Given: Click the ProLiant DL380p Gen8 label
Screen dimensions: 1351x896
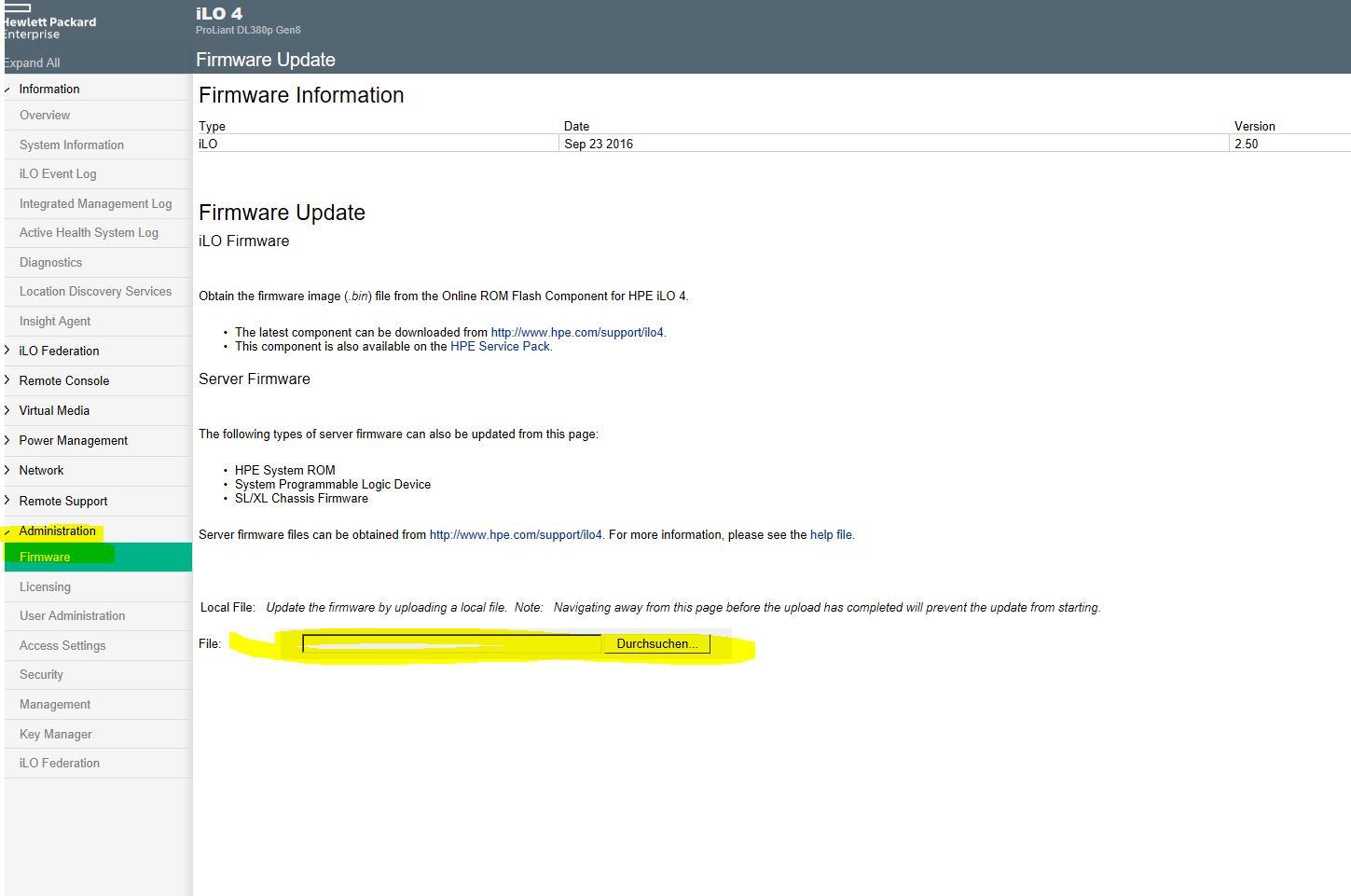Looking at the screenshot, I should pyautogui.click(x=248, y=30).
